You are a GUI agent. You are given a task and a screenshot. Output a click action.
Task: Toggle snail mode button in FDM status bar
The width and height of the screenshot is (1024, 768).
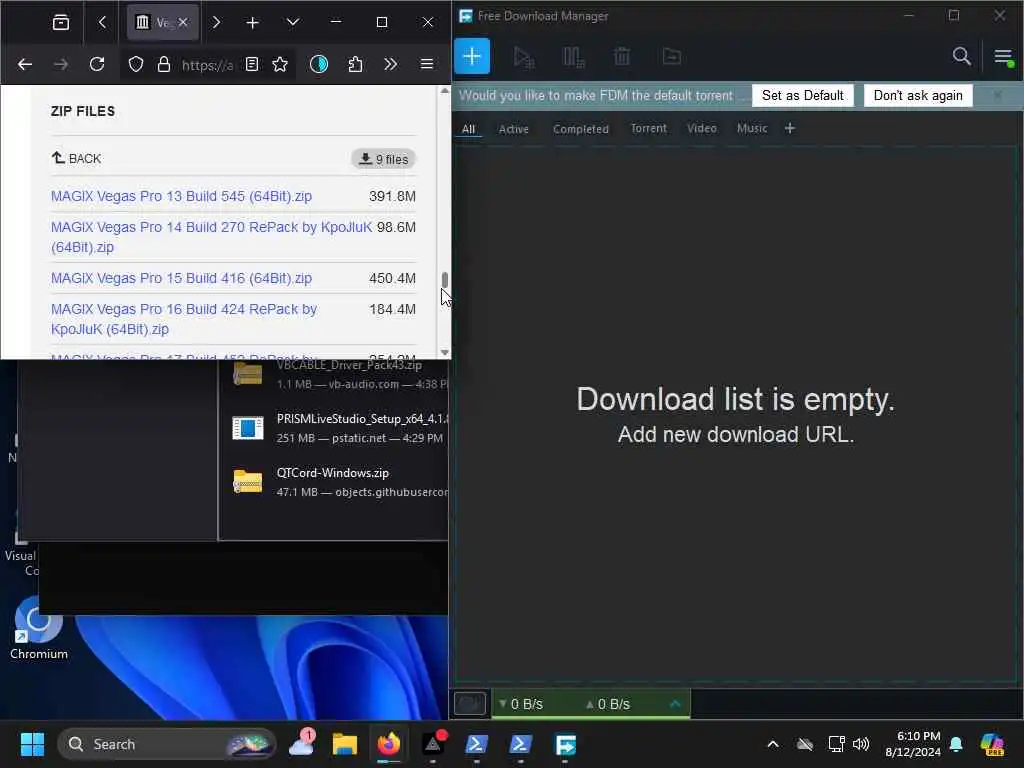click(470, 703)
